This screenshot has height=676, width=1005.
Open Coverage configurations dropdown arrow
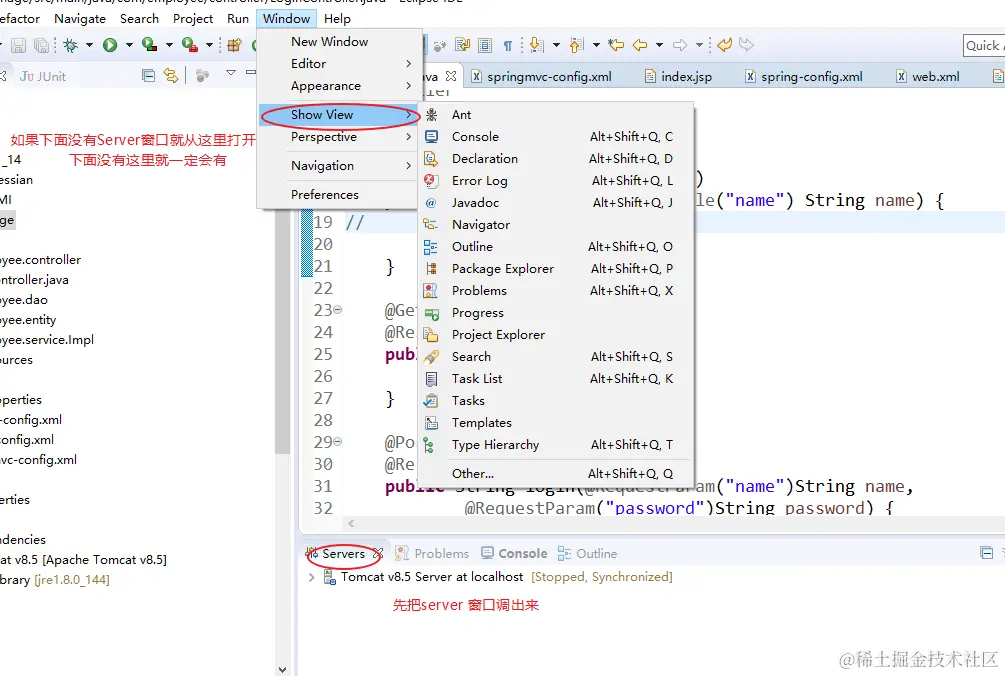pyautogui.click(x=169, y=45)
